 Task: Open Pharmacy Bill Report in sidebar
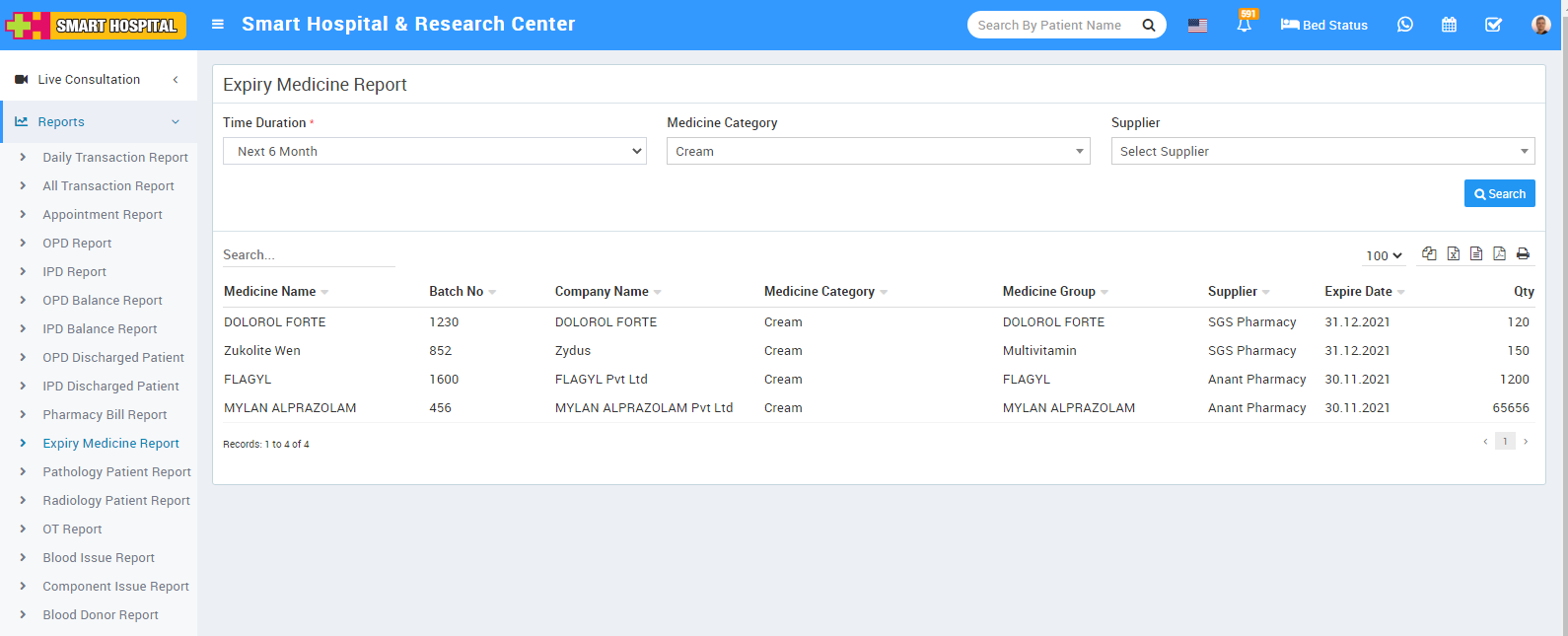coord(105,415)
